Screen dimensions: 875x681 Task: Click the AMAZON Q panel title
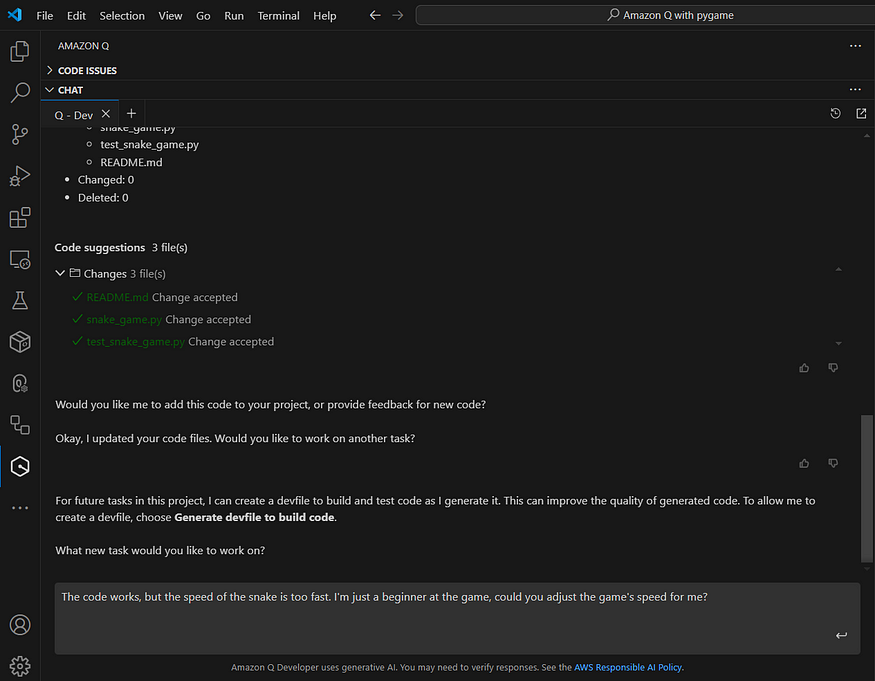83,46
